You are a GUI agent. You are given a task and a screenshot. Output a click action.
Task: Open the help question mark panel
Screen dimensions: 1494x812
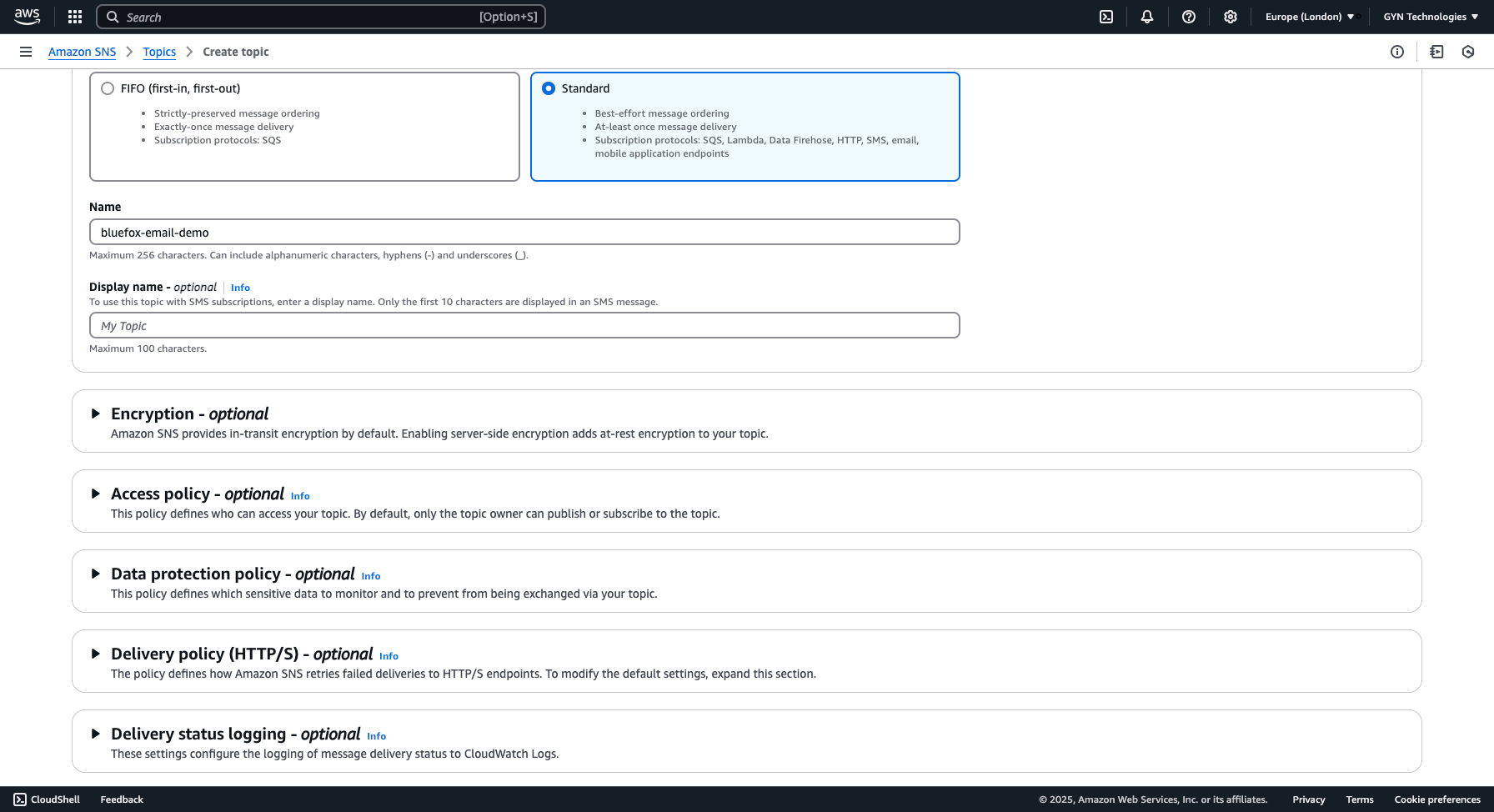point(1189,17)
